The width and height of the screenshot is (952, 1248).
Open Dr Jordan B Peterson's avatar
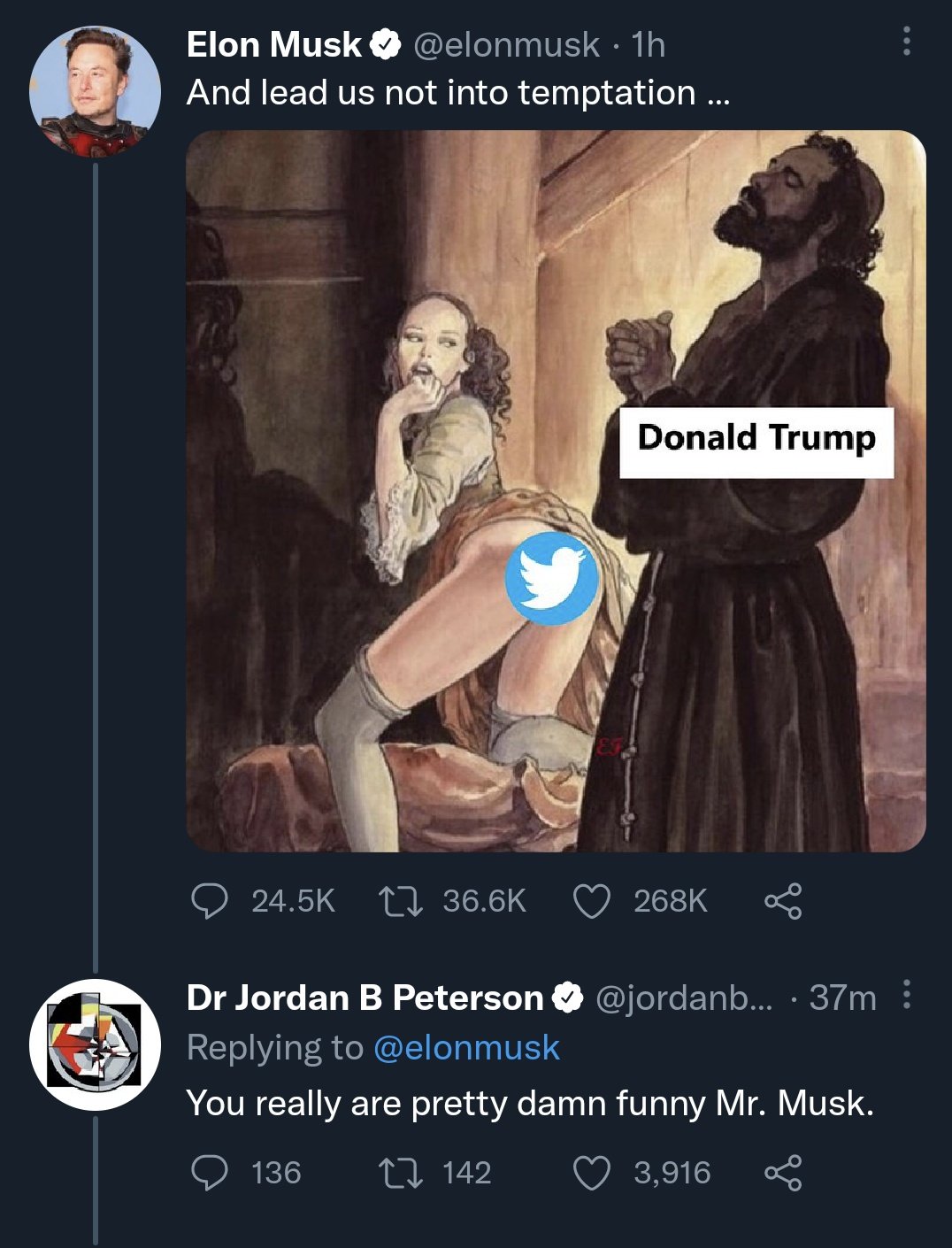coord(95,1044)
